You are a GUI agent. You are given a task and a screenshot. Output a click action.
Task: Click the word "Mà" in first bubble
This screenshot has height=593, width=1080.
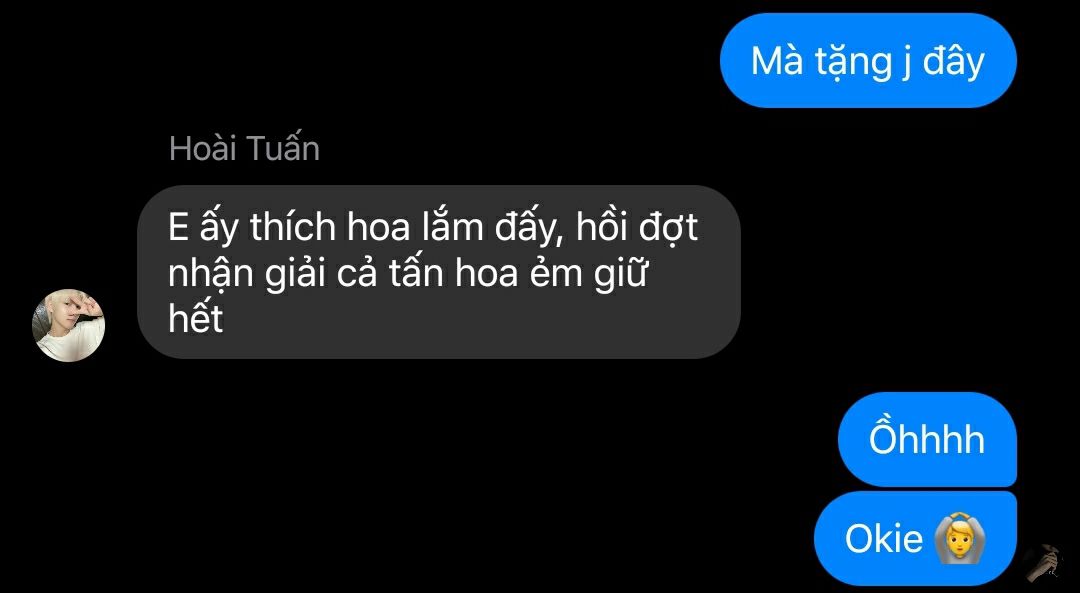[778, 61]
